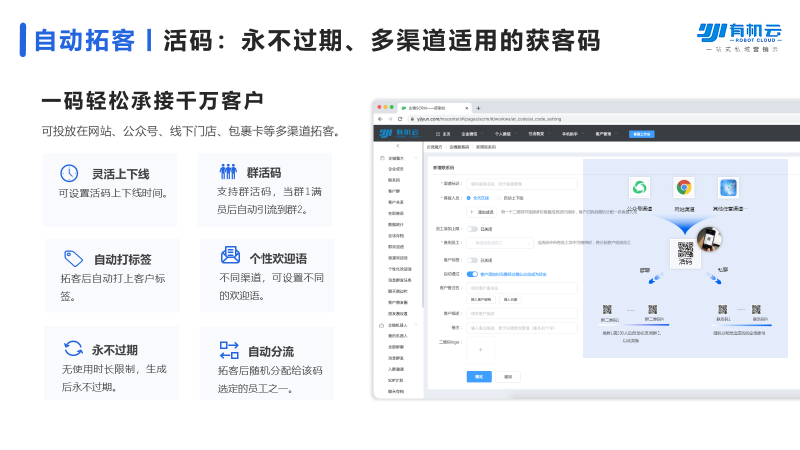
Task: Click the 渠道标识 name input field
Action: (x=522, y=184)
